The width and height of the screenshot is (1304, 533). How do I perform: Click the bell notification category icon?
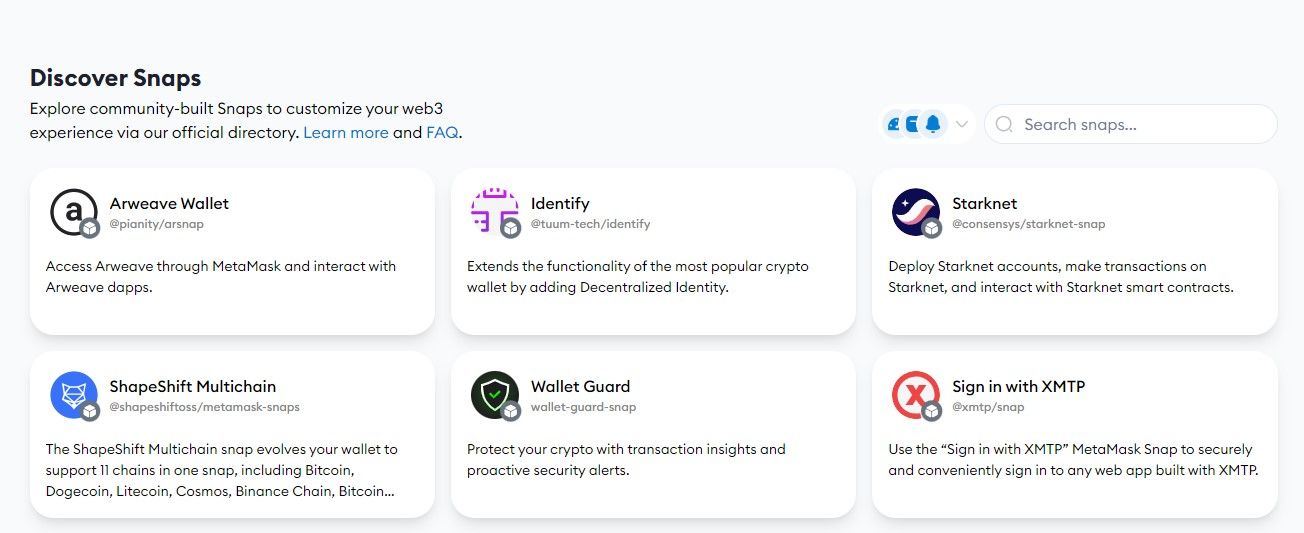point(933,124)
